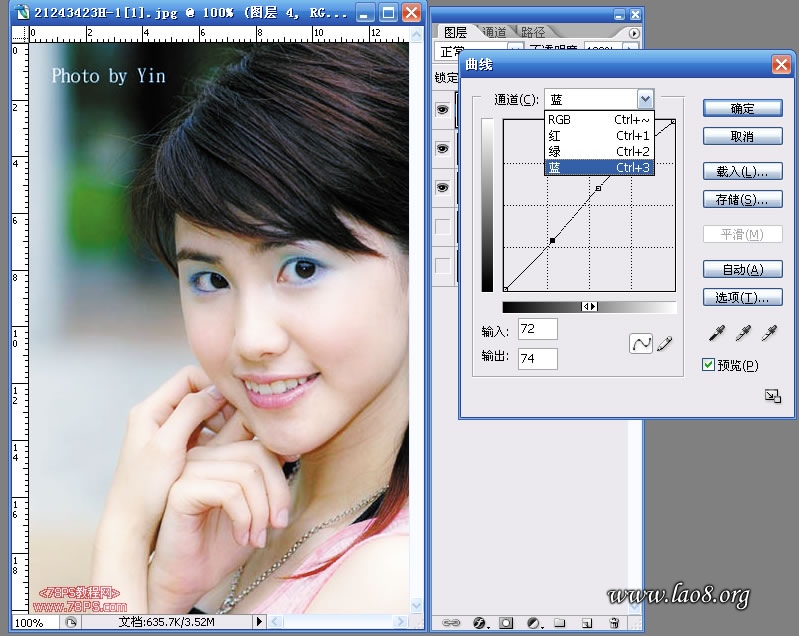Delete layer with the trash icon
The height and width of the screenshot is (636, 799).
click(x=614, y=622)
